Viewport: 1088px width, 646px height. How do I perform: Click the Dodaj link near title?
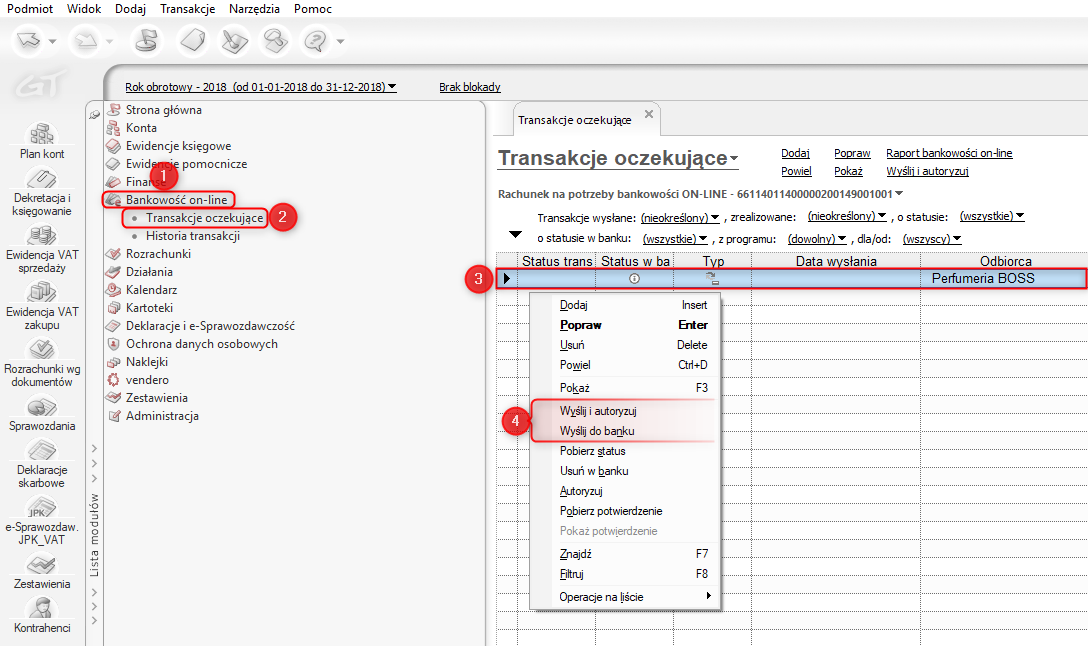(795, 153)
